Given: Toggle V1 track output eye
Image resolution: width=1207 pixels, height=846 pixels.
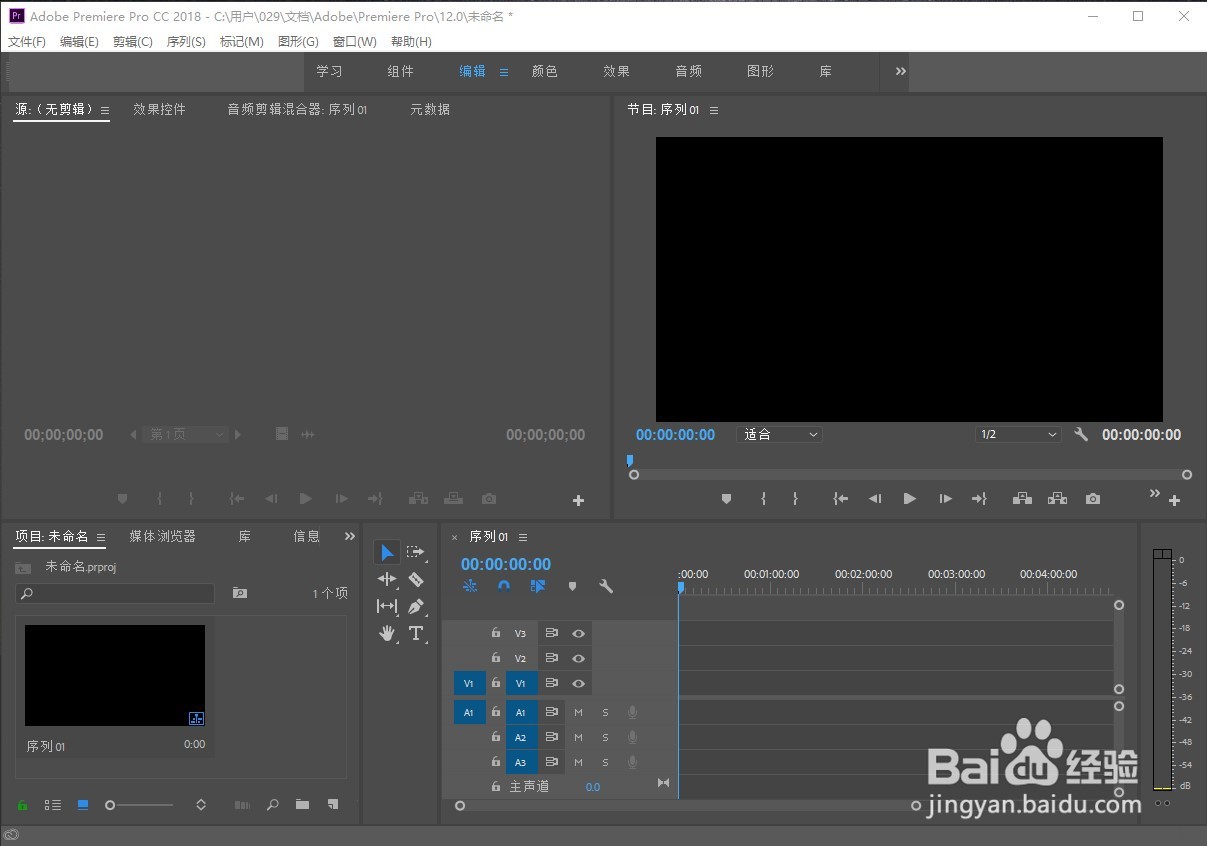Looking at the screenshot, I should (x=578, y=684).
